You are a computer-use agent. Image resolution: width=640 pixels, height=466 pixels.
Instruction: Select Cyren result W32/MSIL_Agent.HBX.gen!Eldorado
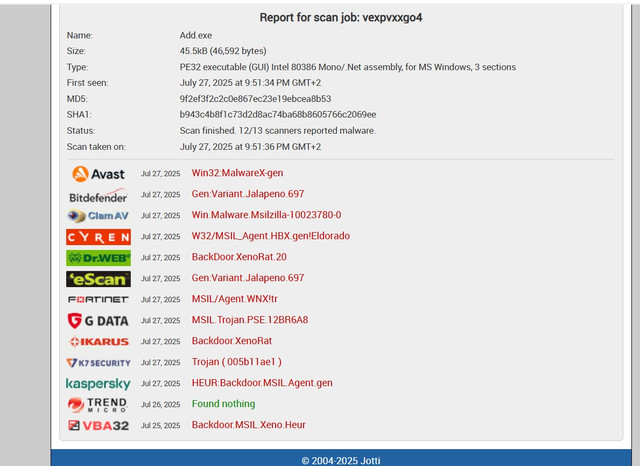click(x=271, y=236)
